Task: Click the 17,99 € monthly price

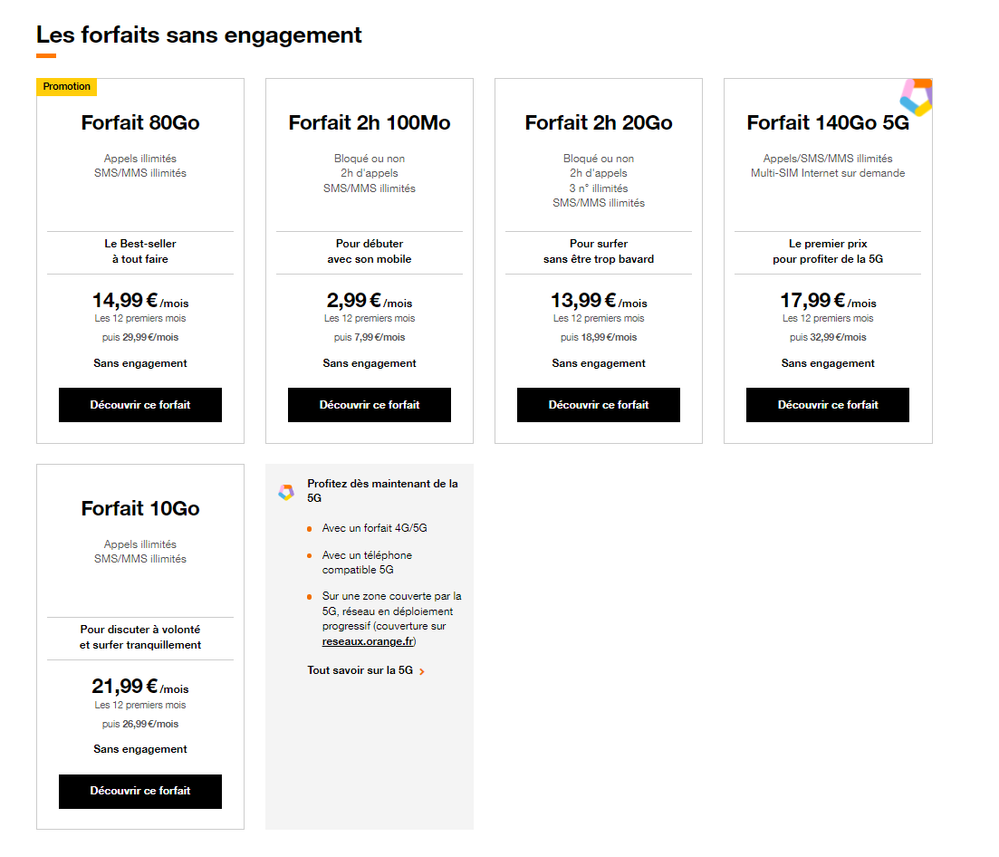Action: [813, 300]
